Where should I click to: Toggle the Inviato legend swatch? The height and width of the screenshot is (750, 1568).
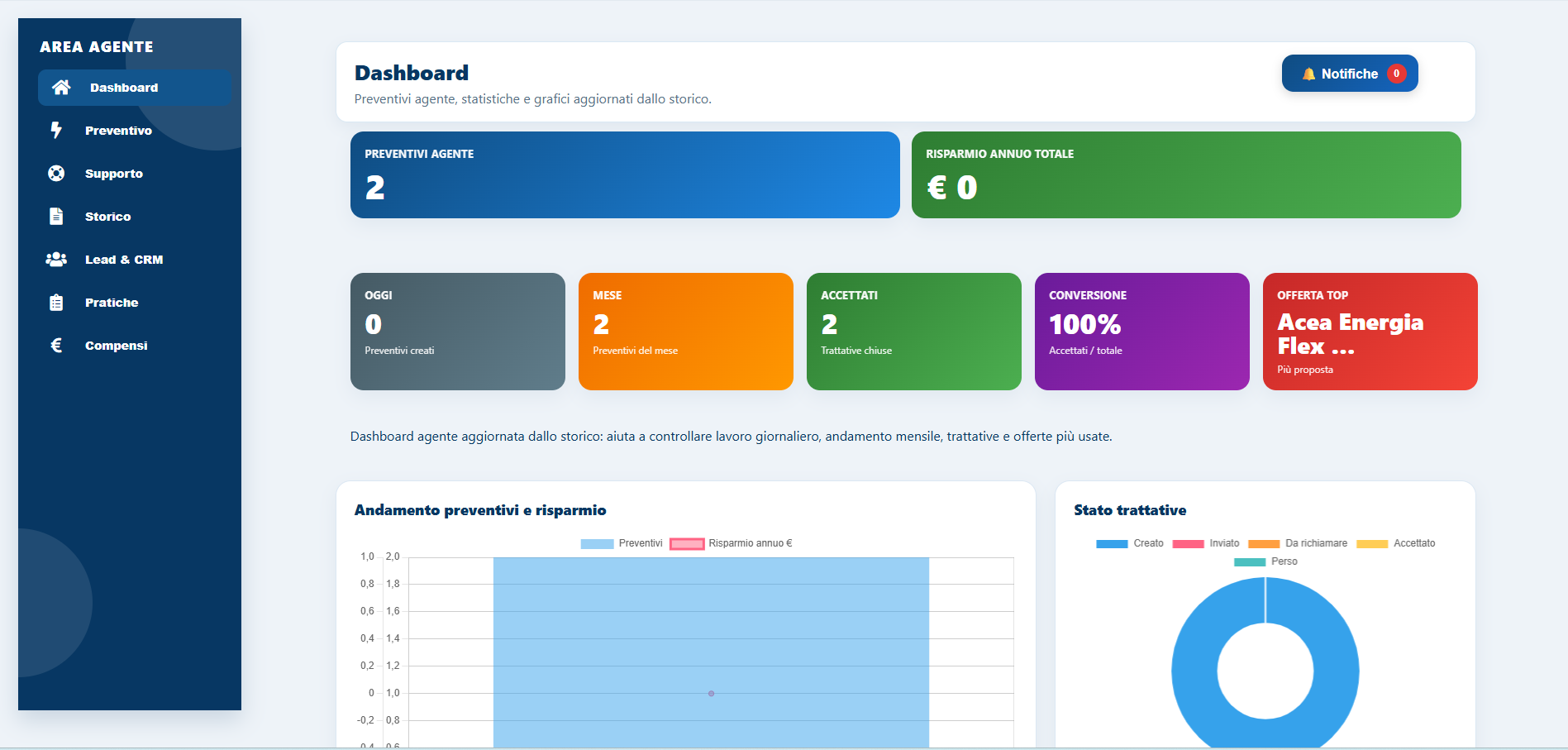pos(1188,544)
